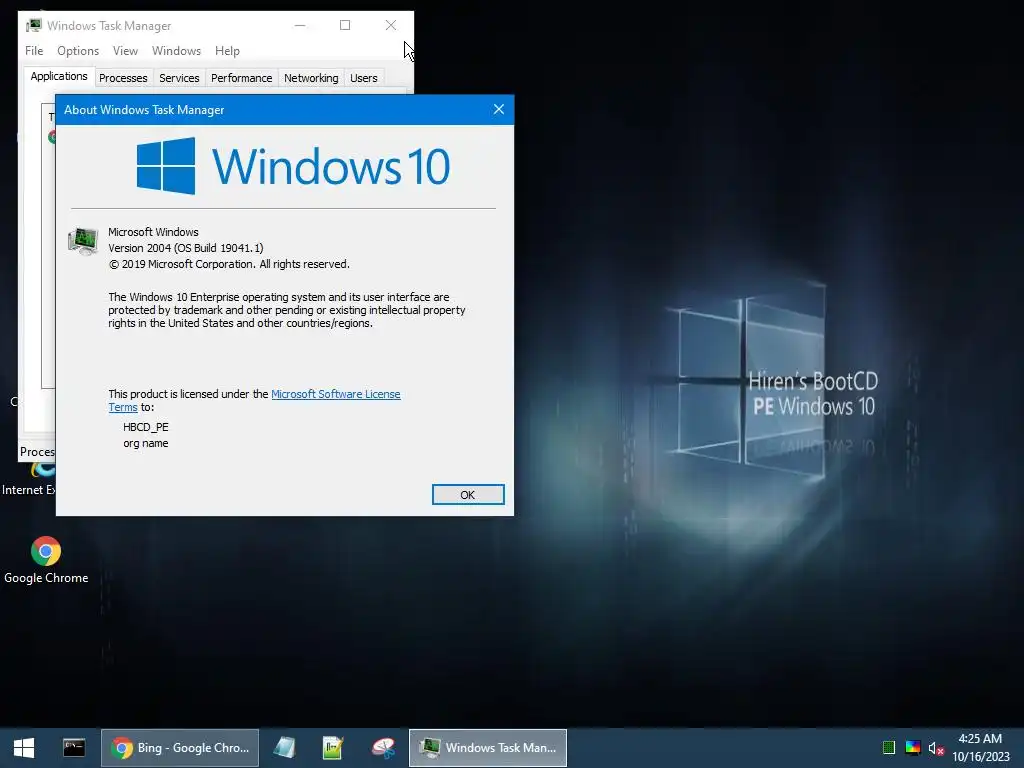The image size is (1024, 768).
Task: Click the green CPU usage tray icon
Action: [889, 747]
